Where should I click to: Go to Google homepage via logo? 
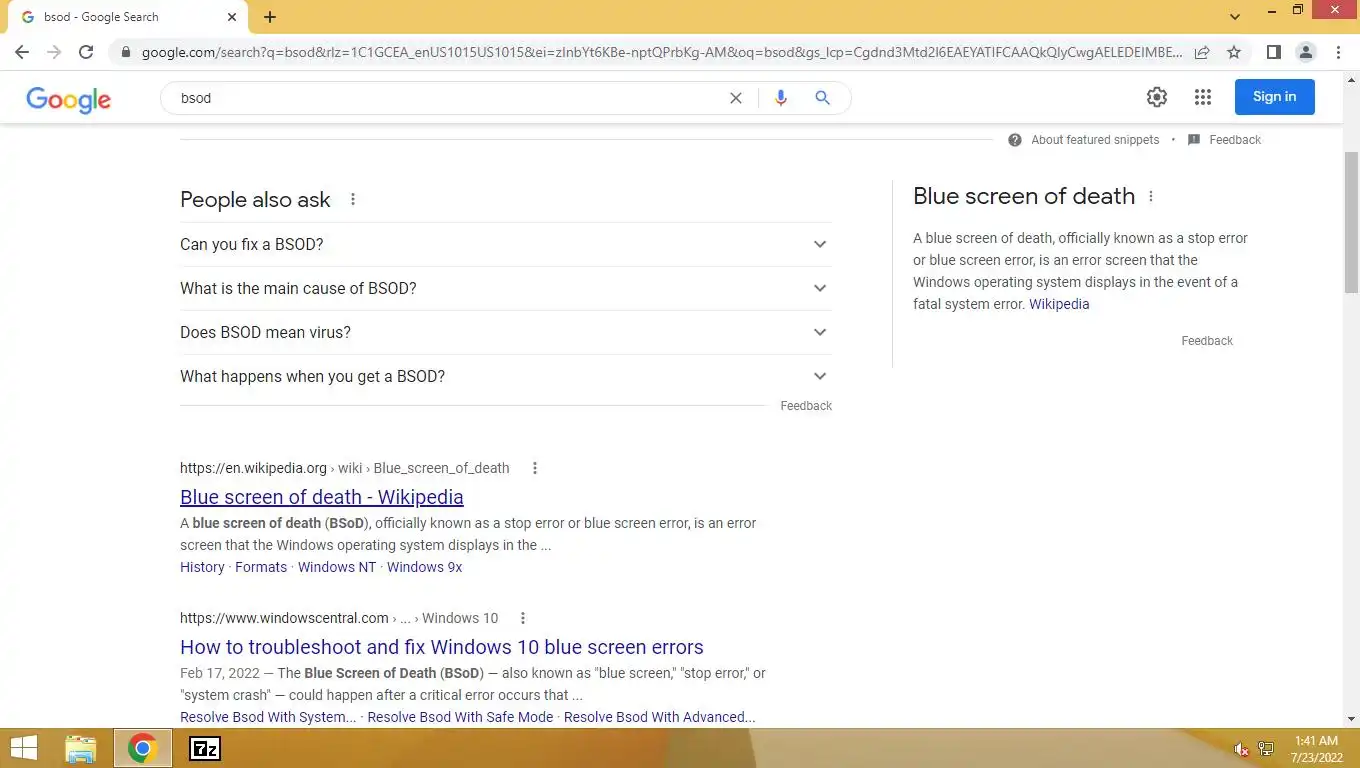click(x=68, y=99)
